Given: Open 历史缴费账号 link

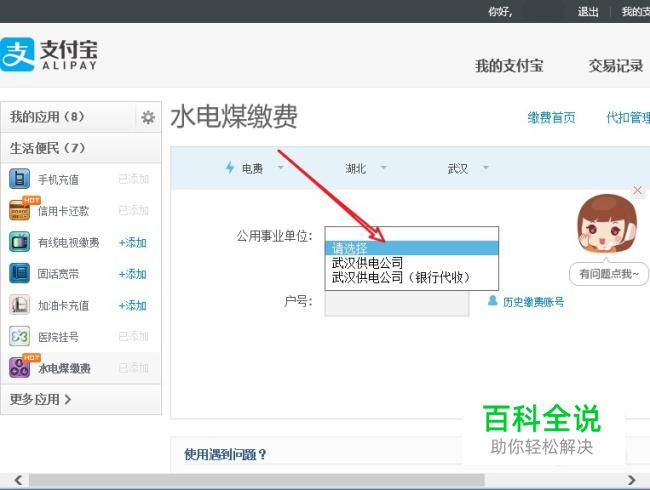Looking at the screenshot, I should [x=533, y=302].
